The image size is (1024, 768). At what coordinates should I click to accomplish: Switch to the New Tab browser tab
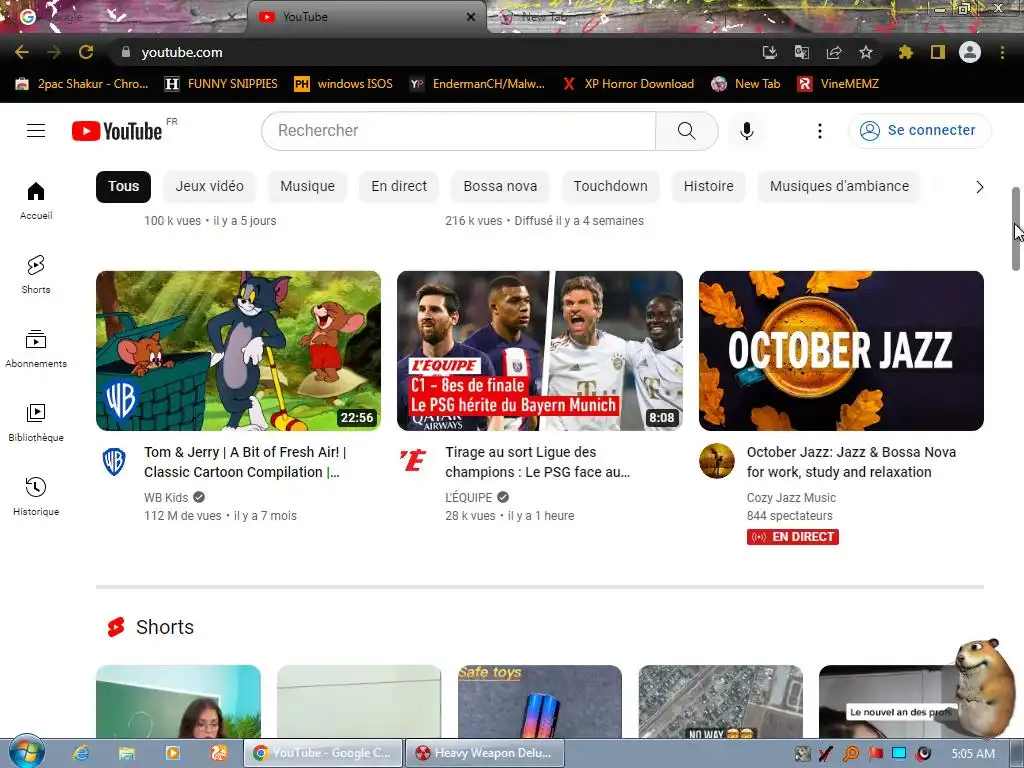[545, 17]
